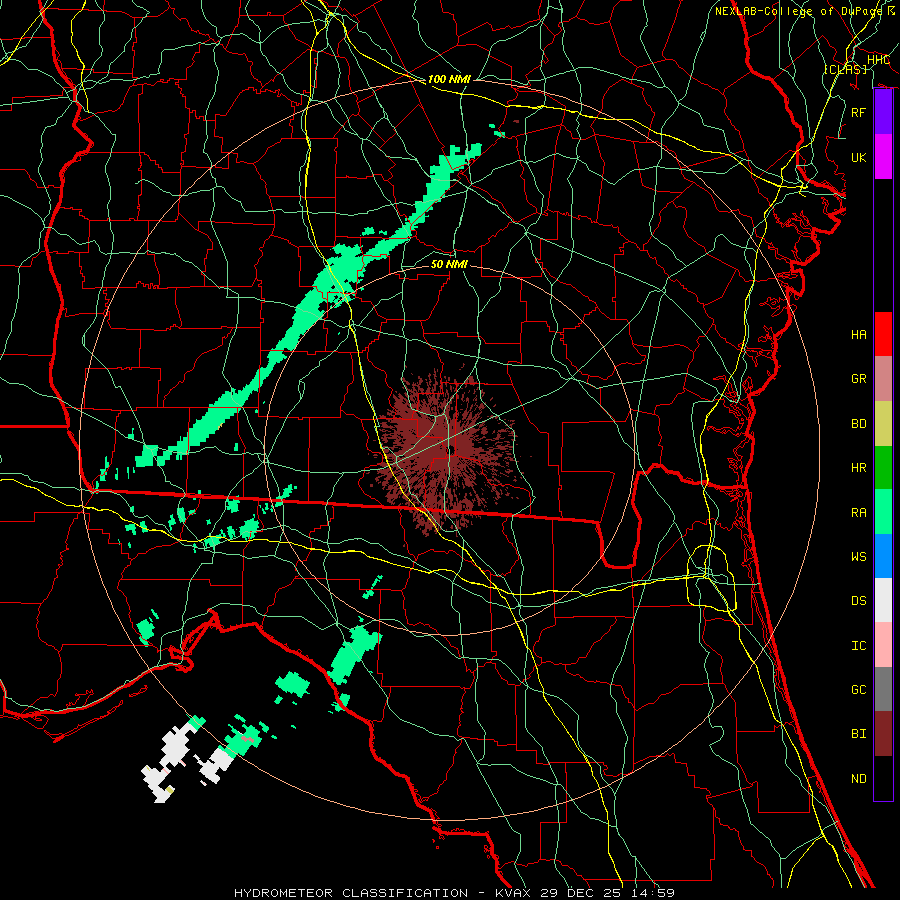Screen dimensions: 900x900
Task: Click the 50 NMI range ring label
Action: [x=449, y=264]
